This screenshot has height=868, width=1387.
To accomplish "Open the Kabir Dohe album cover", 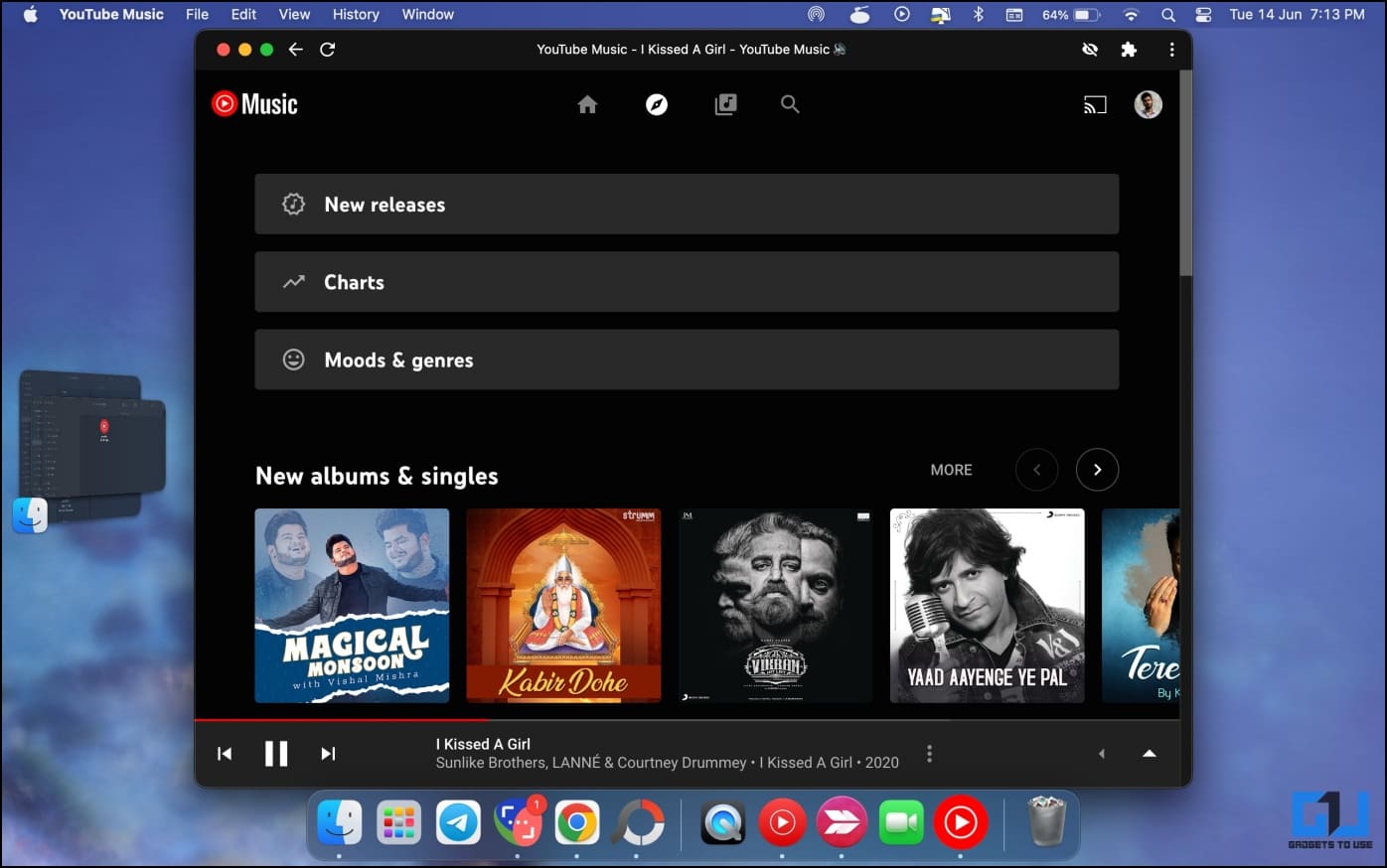I will click(x=563, y=606).
